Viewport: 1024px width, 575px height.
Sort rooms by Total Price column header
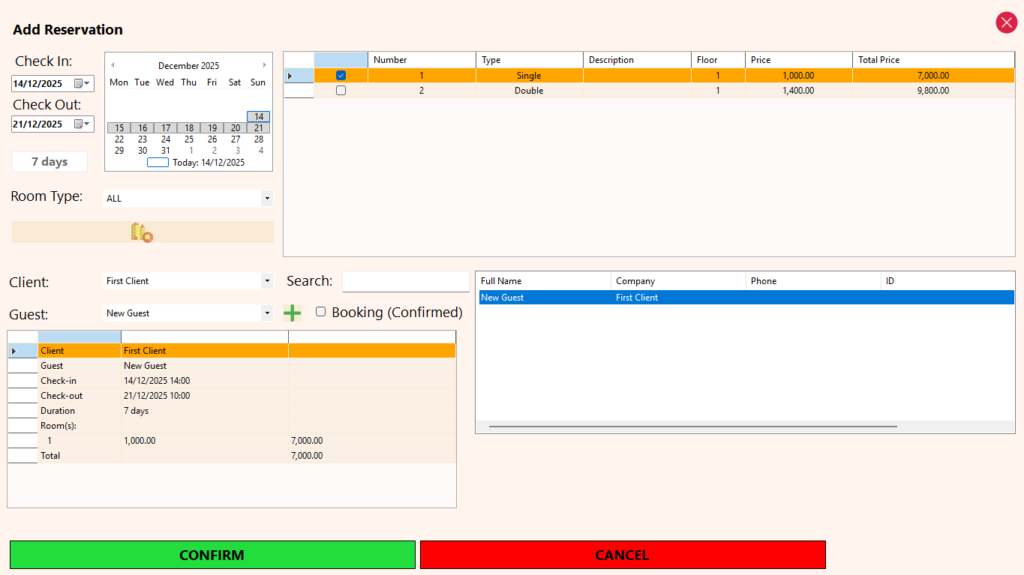pos(932,60)
